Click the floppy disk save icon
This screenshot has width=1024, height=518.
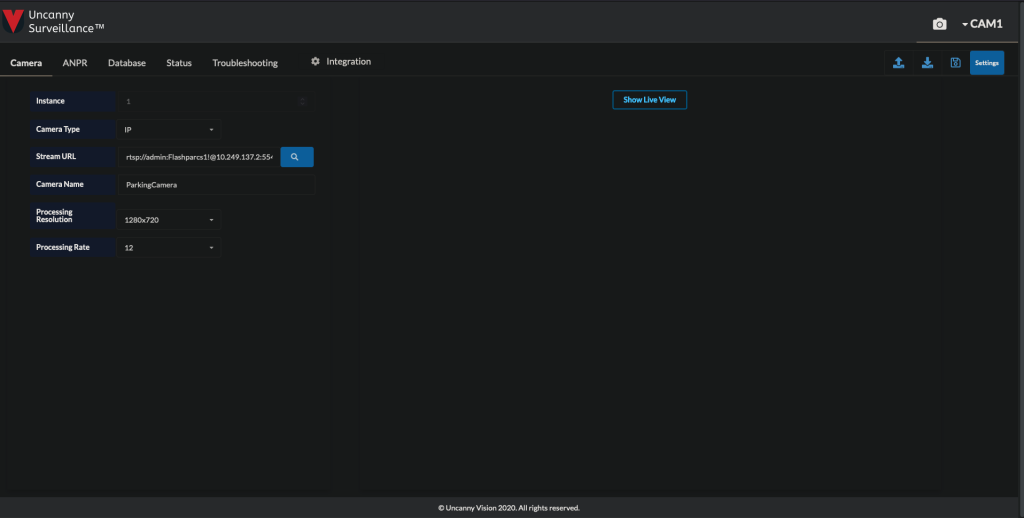click(x=955, y=63)
